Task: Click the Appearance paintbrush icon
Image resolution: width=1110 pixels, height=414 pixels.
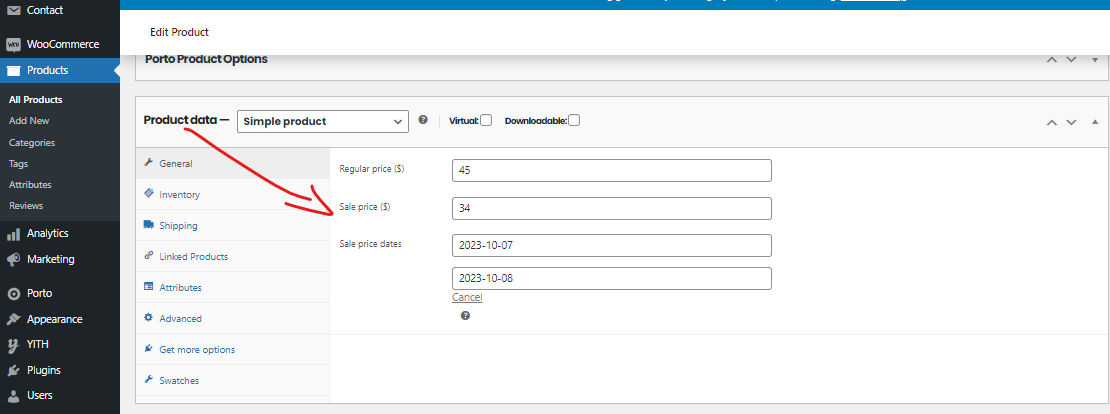Action: [x=13, y=319]
